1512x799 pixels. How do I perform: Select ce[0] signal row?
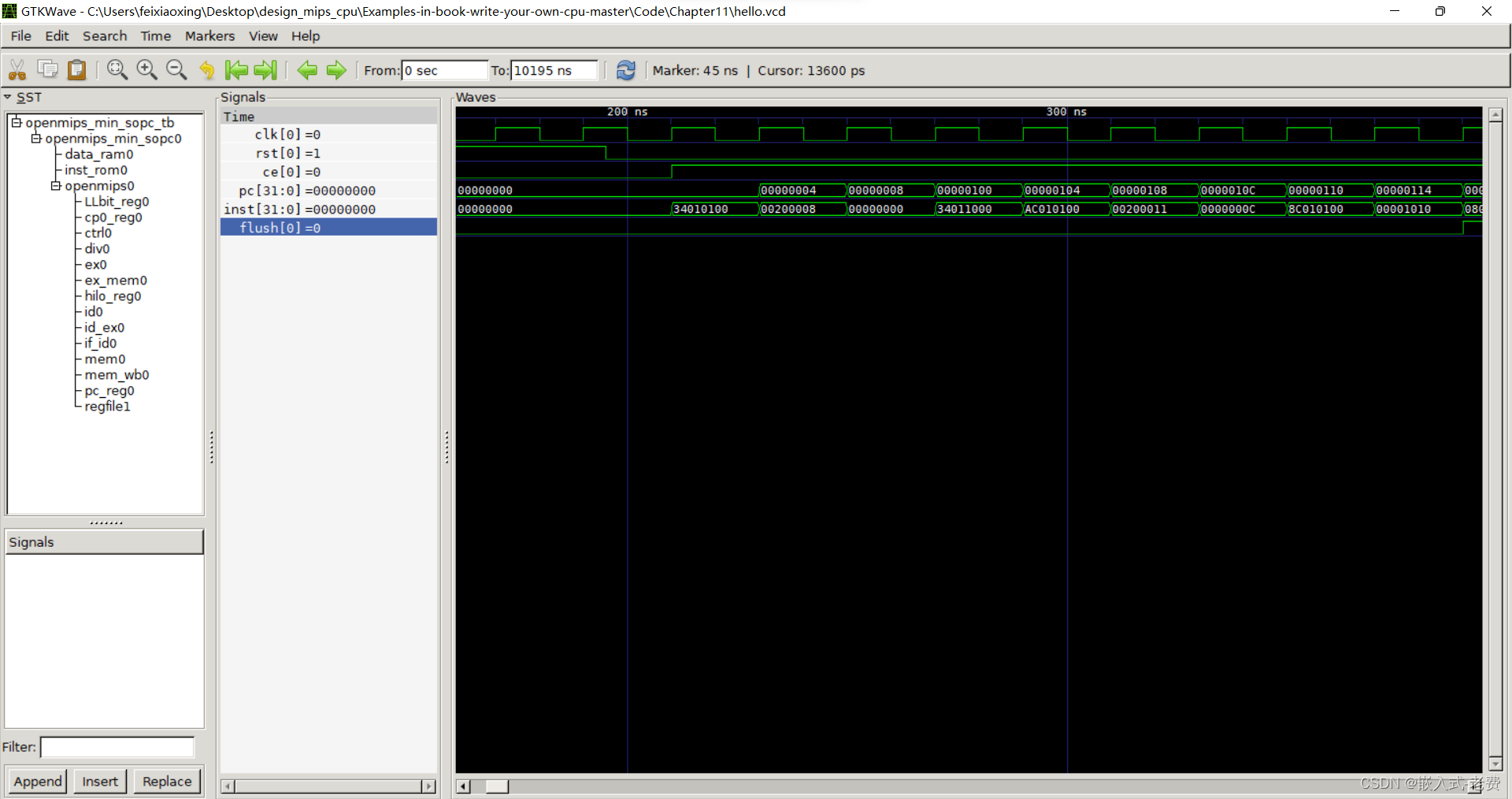pos(328,172)
